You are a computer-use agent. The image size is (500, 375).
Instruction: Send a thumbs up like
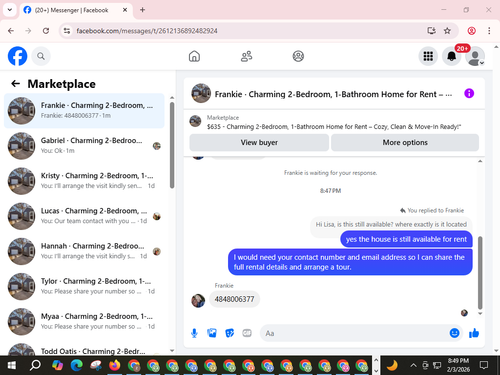tap(474, 333)
